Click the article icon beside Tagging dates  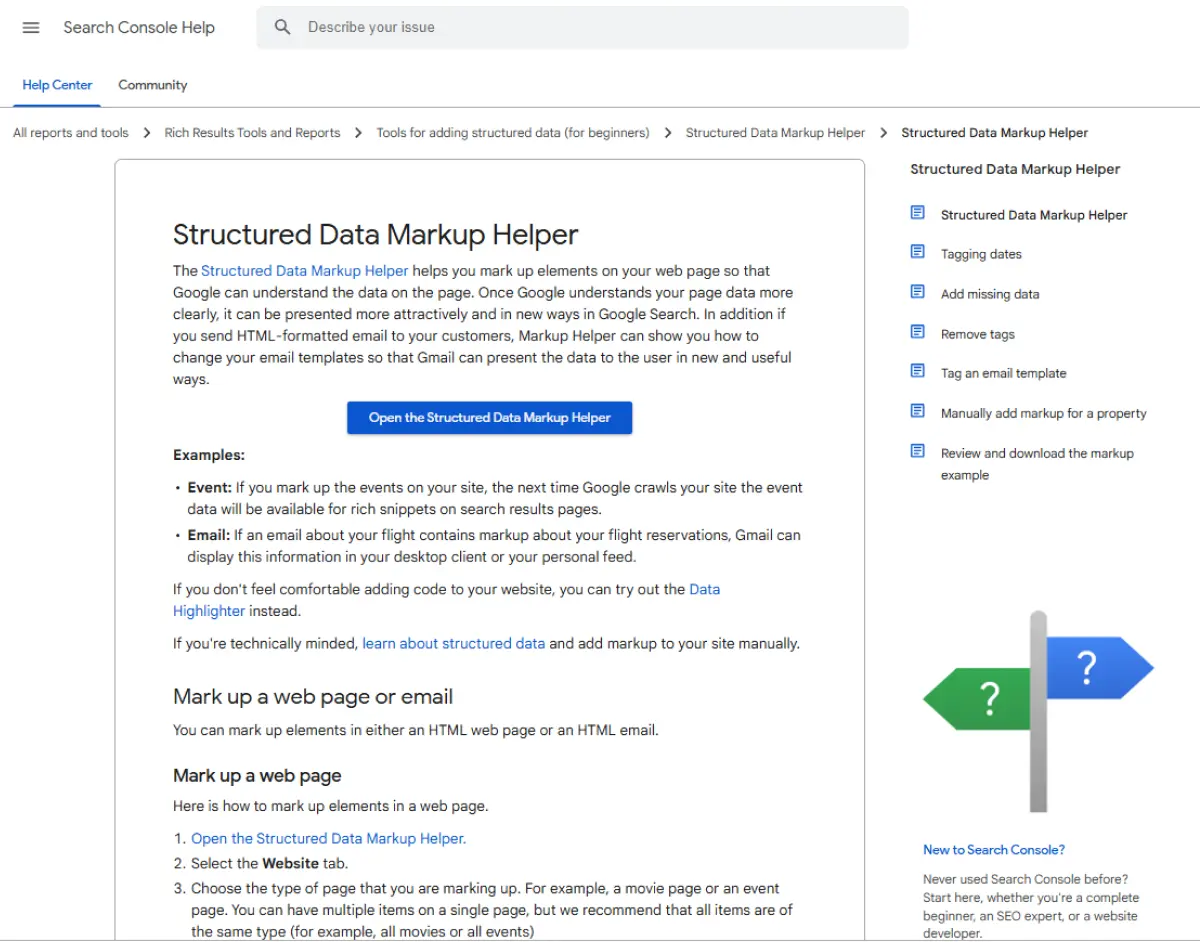click(917, 252)
